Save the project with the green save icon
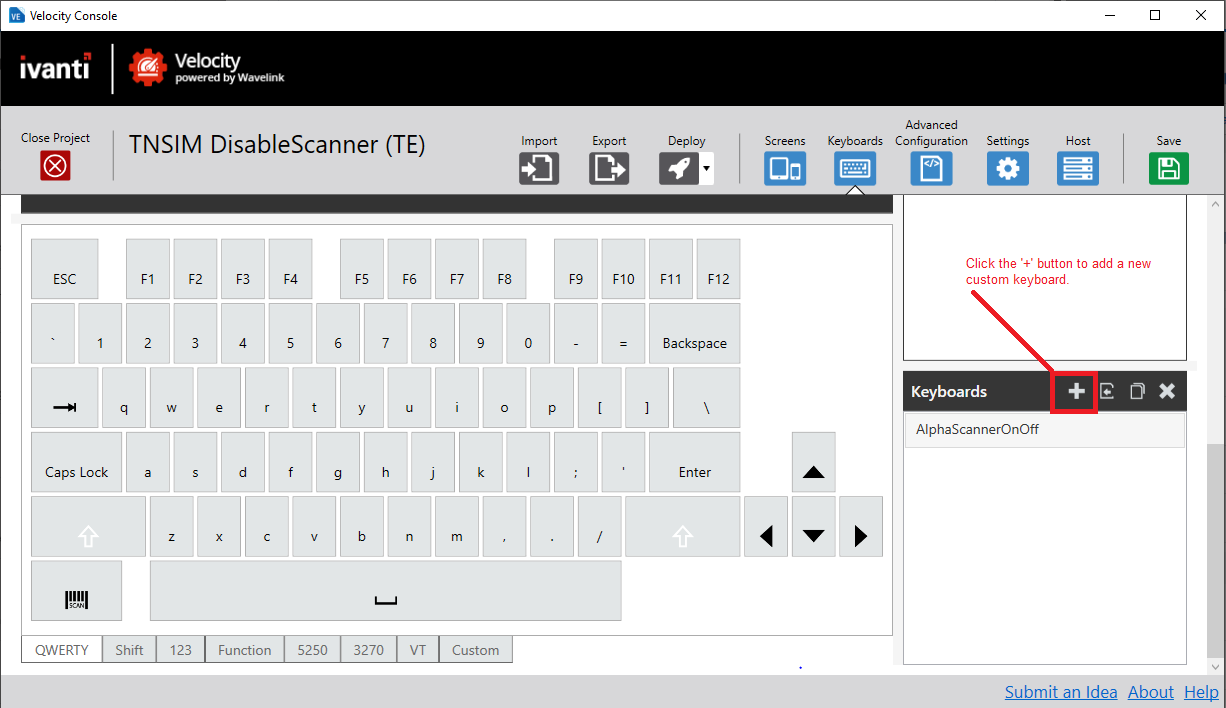Screen dimensions: 1226x708 [1168, 168]
